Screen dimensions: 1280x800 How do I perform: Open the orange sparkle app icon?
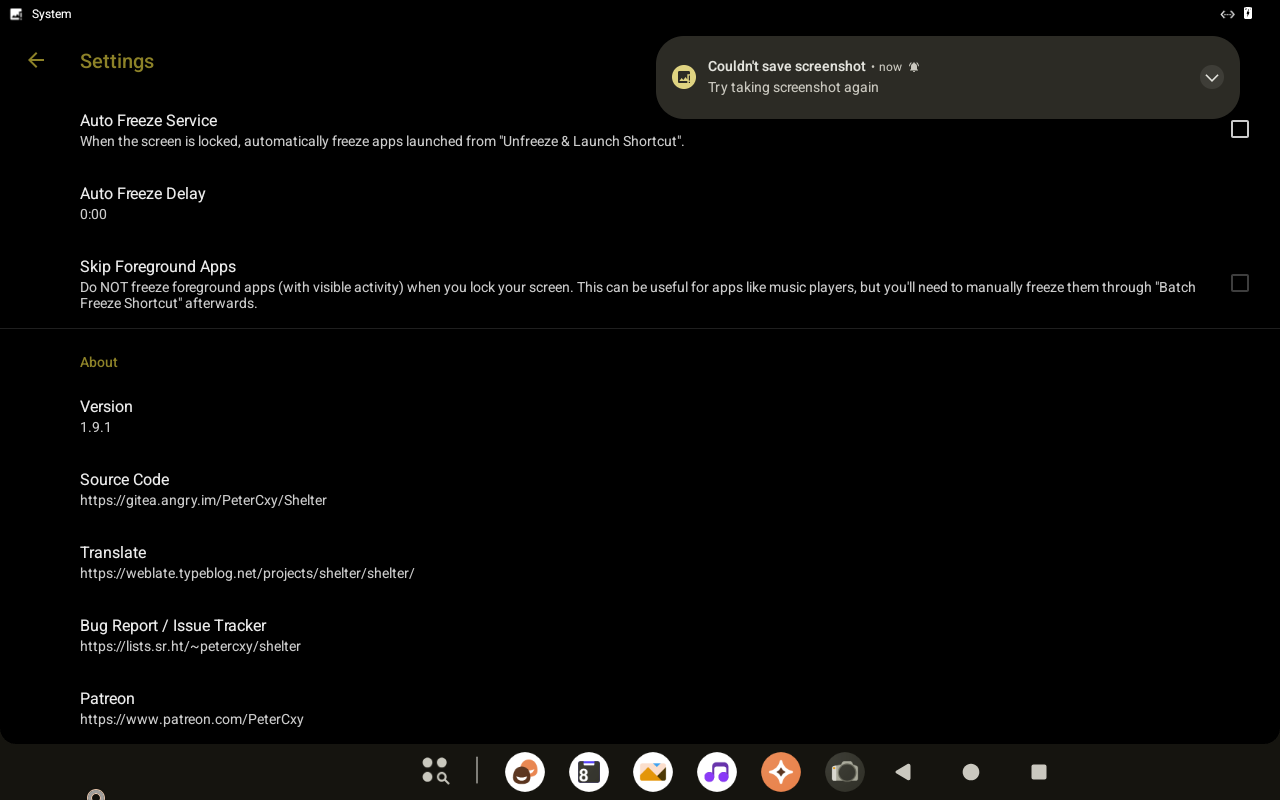point(781,772)
